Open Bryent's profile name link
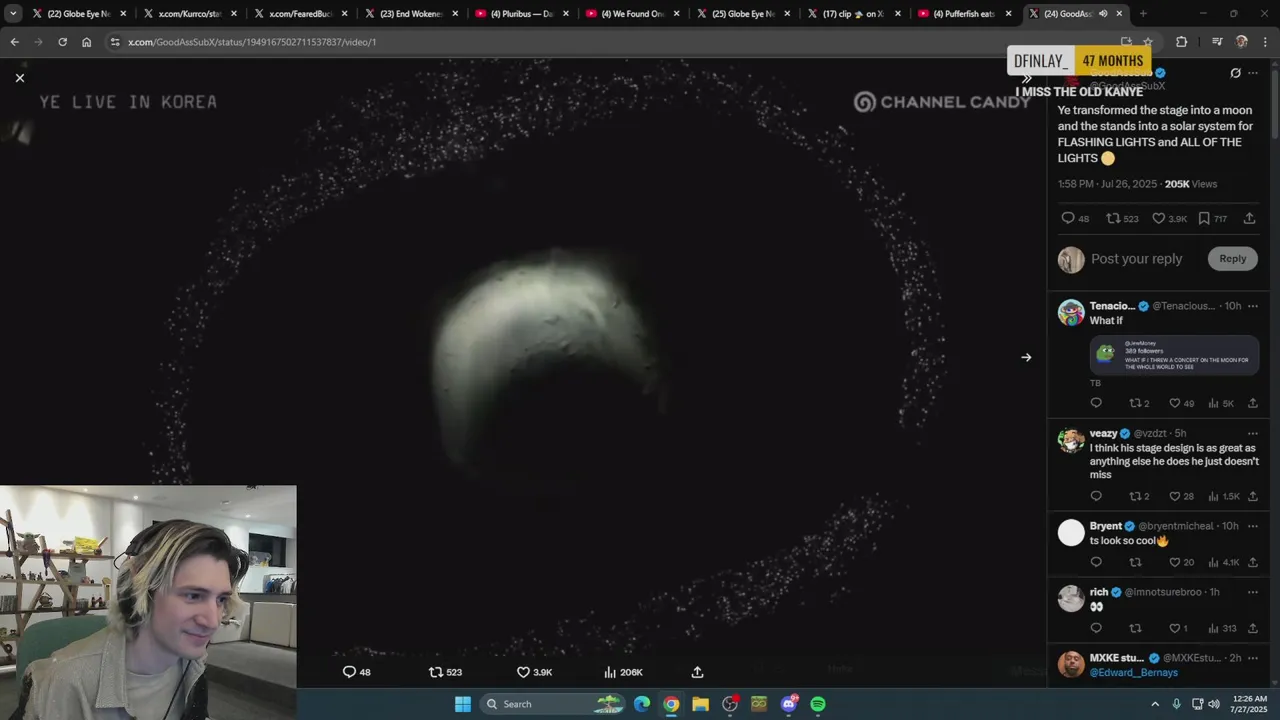1280x720 pixels. click(x=1106, y=526)
